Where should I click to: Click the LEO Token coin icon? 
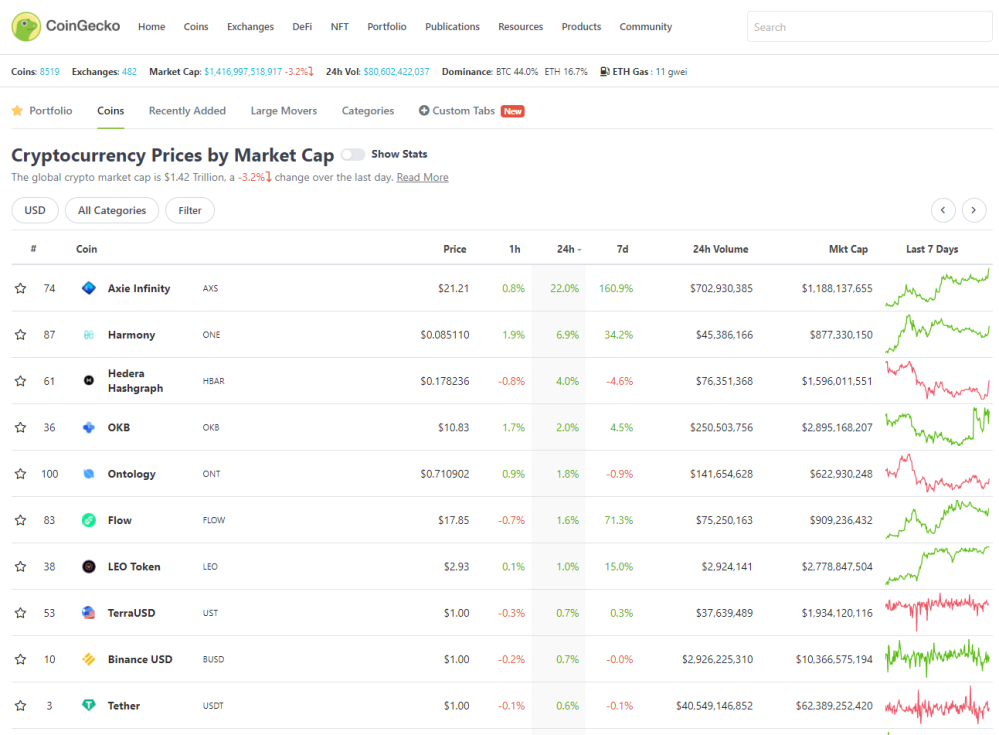(x=89, y=566)
